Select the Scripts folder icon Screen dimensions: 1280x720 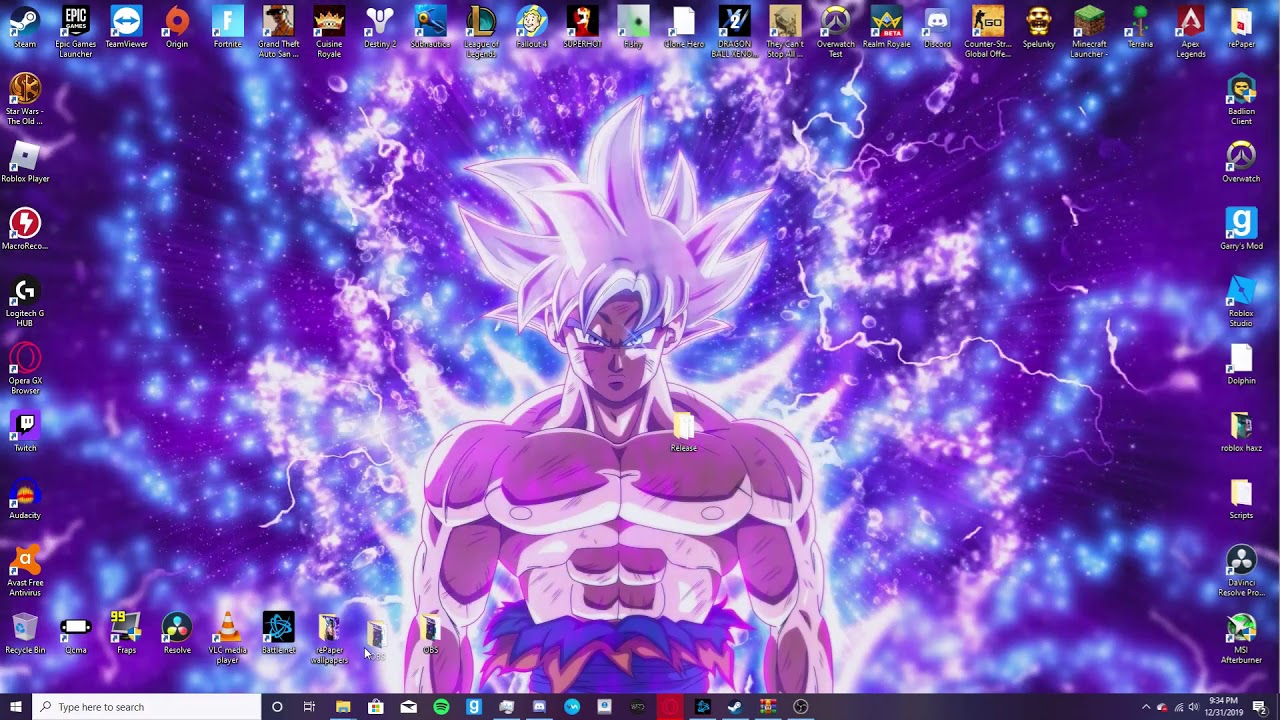1241,498
